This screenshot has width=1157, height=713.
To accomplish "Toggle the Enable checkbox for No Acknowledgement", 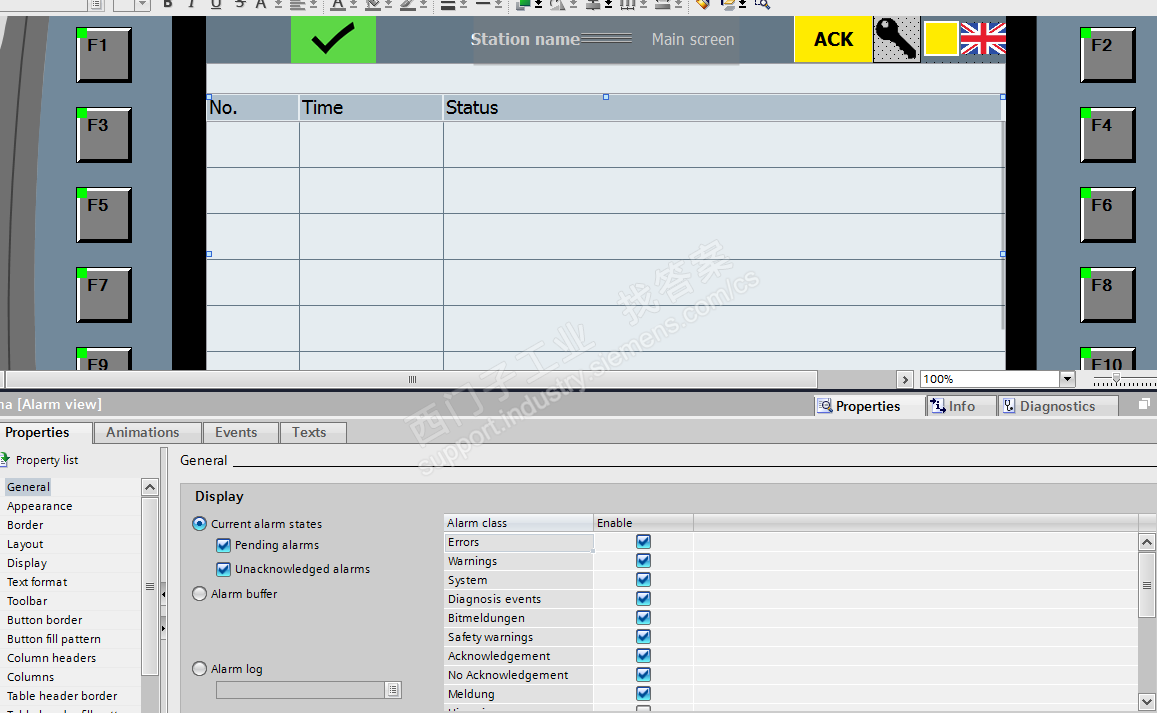I will coord(643,675).
